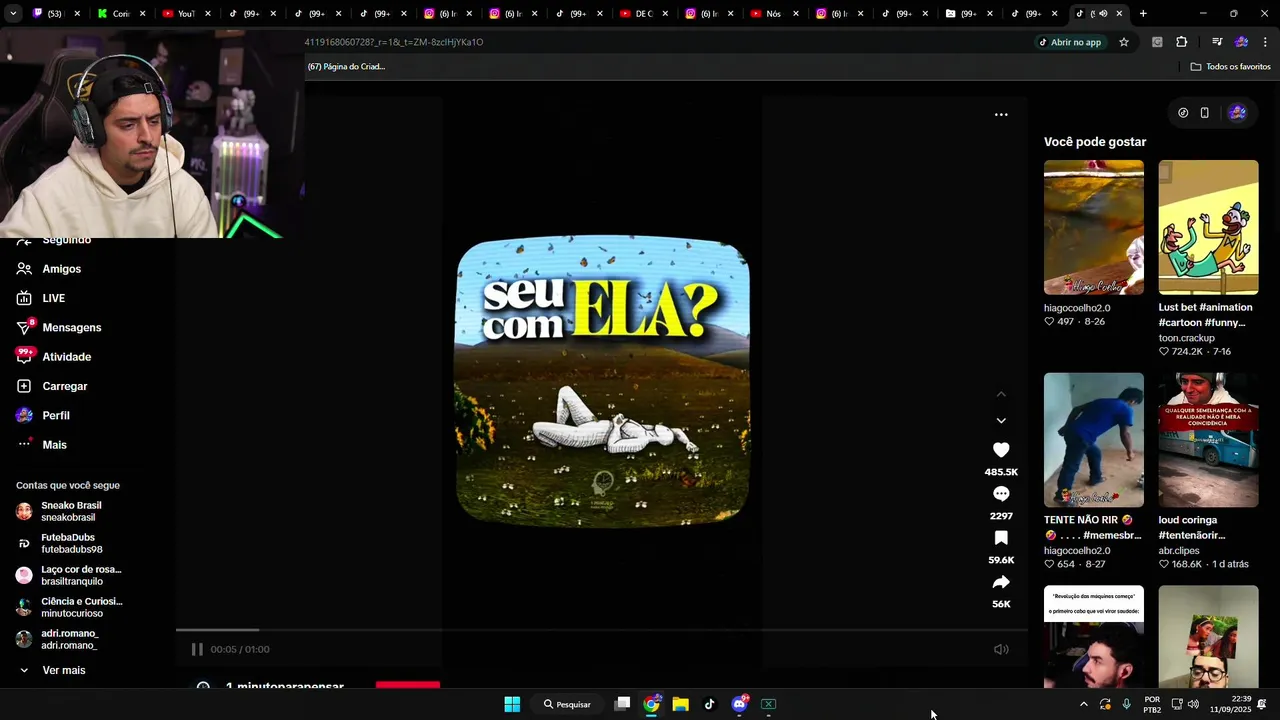1280x720 pixels.
Task: Open language selector POR PTB2
Action: (x=1152, y=704)
